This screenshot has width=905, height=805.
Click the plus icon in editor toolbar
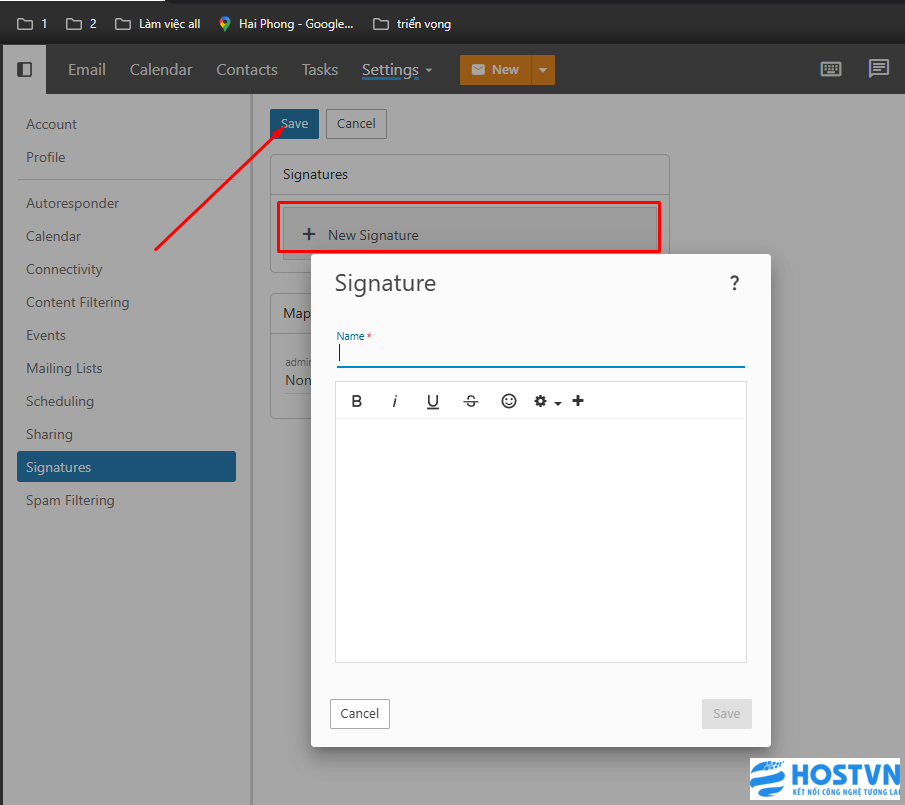(x=578, y=401)
